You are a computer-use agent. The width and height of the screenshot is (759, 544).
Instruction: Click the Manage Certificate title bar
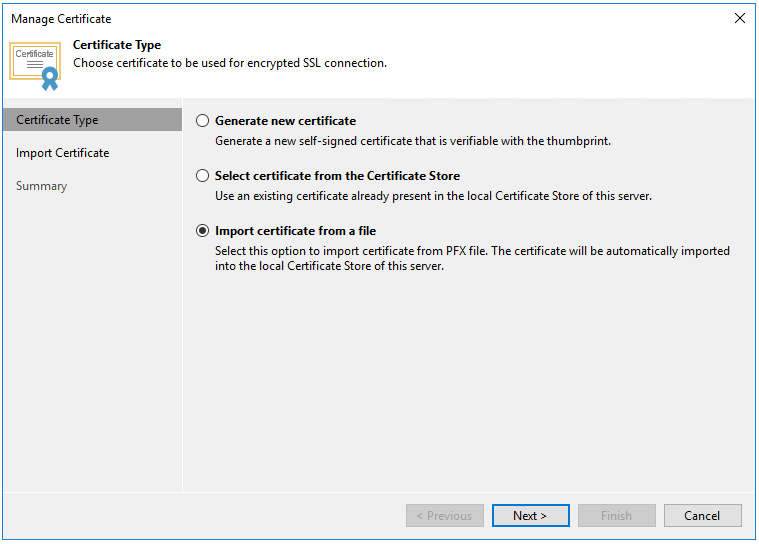pyautogui.click(x=300, y=18)
